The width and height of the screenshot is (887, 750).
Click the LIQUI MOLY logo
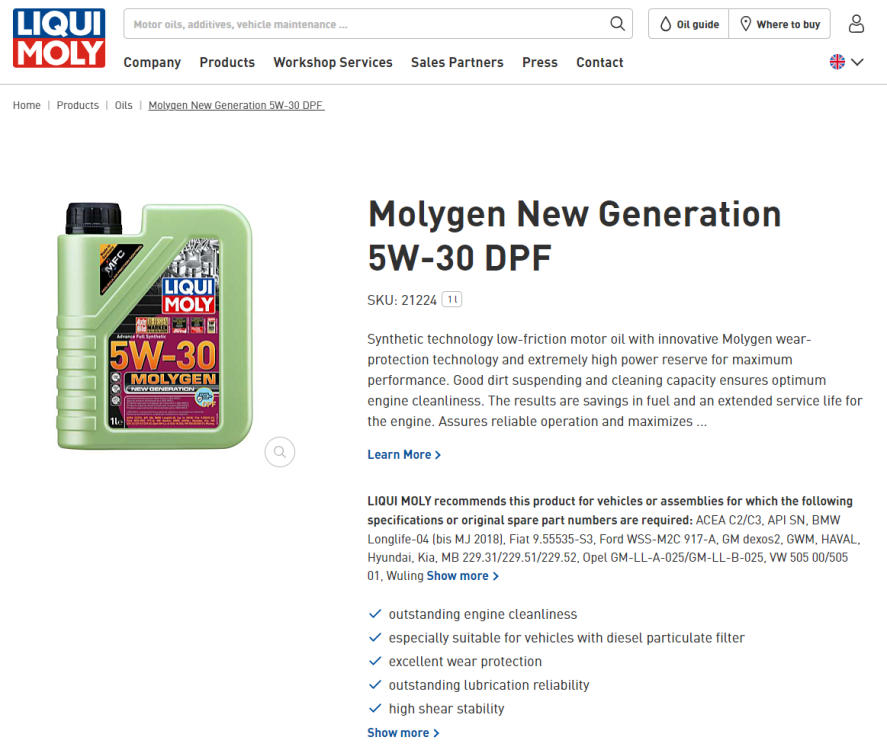point(59,38)
